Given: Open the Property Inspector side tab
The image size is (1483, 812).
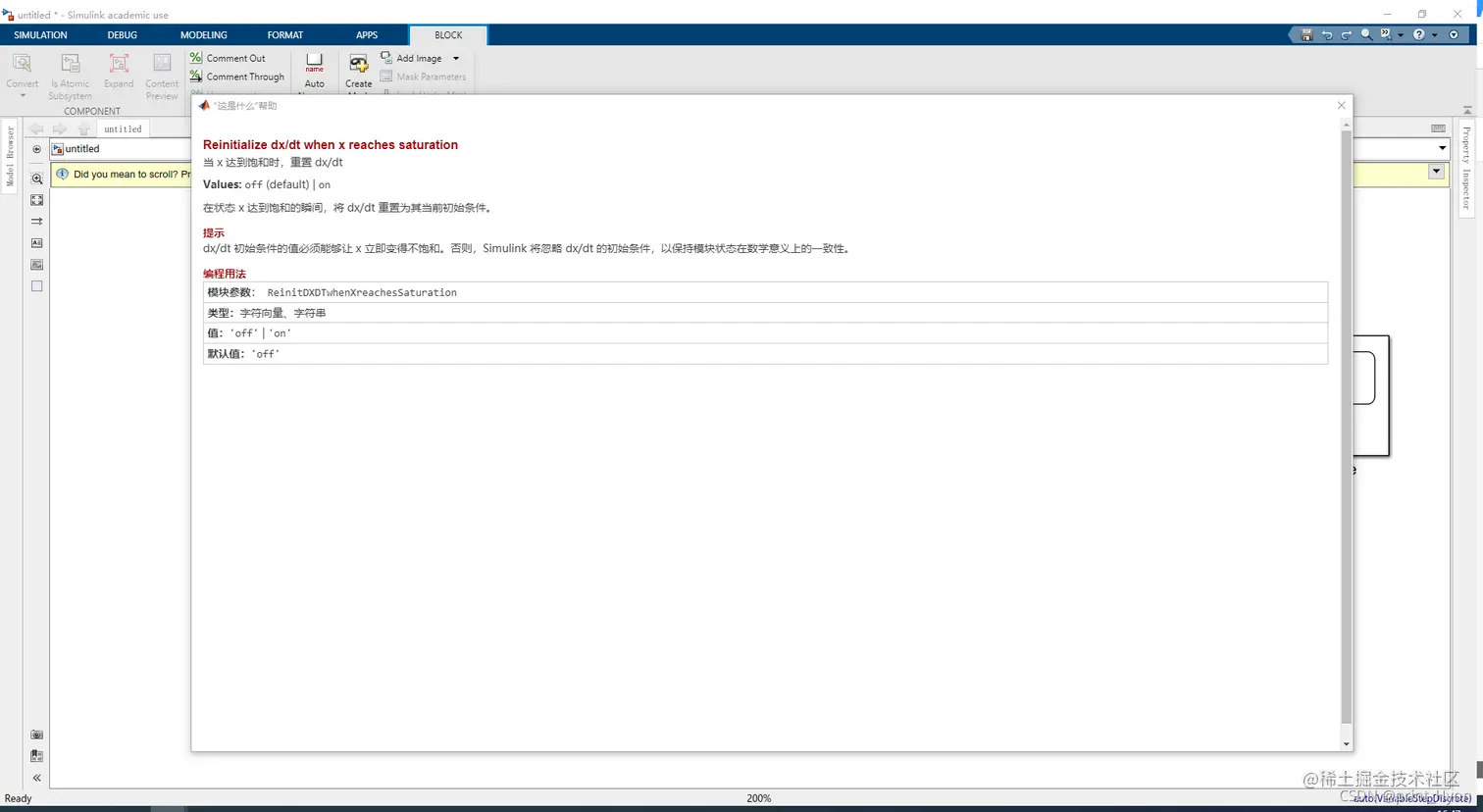Looking at the screenshot, I should pos(1466,168).
